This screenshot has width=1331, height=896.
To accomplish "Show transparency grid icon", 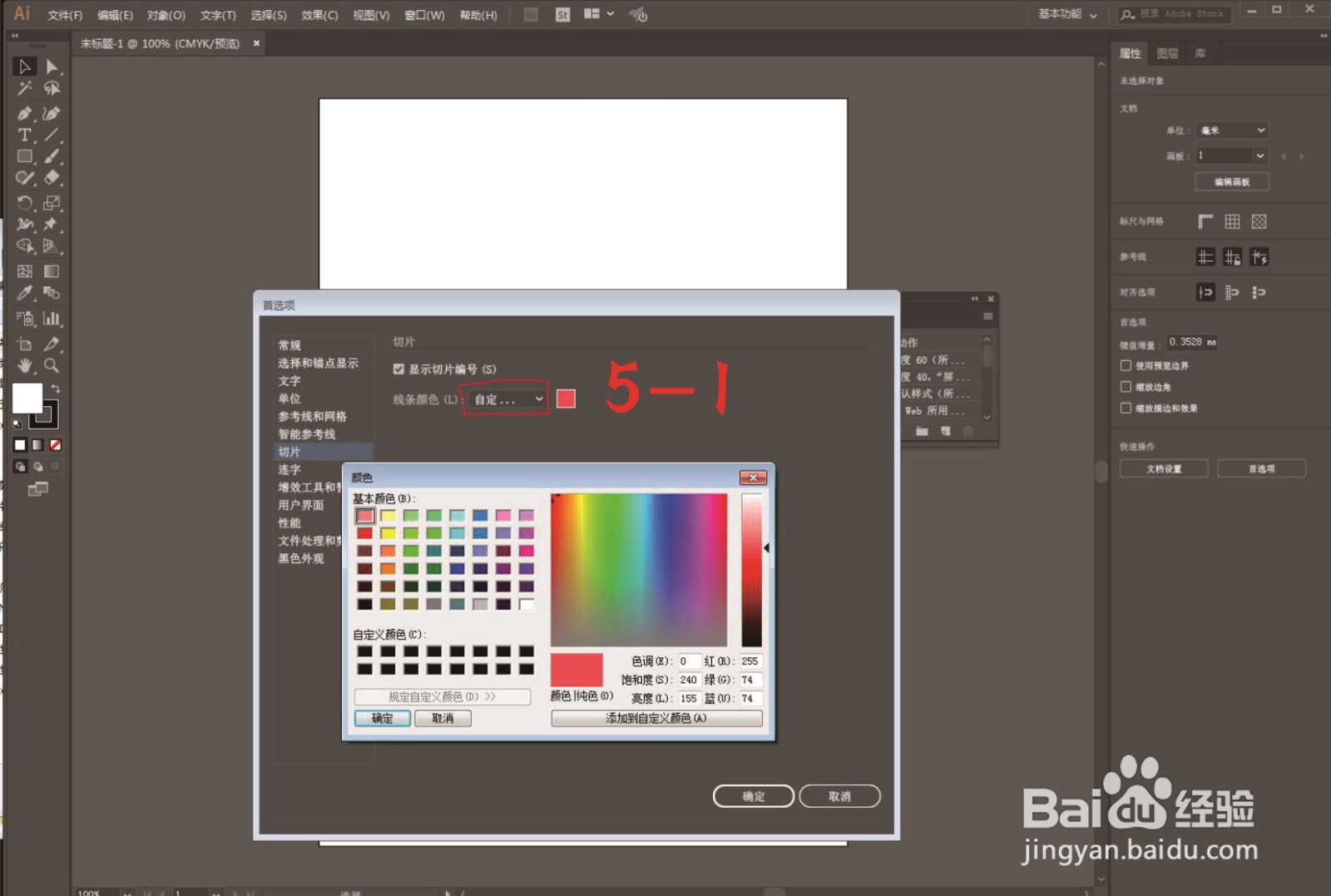I will [x=1259, y=221].
